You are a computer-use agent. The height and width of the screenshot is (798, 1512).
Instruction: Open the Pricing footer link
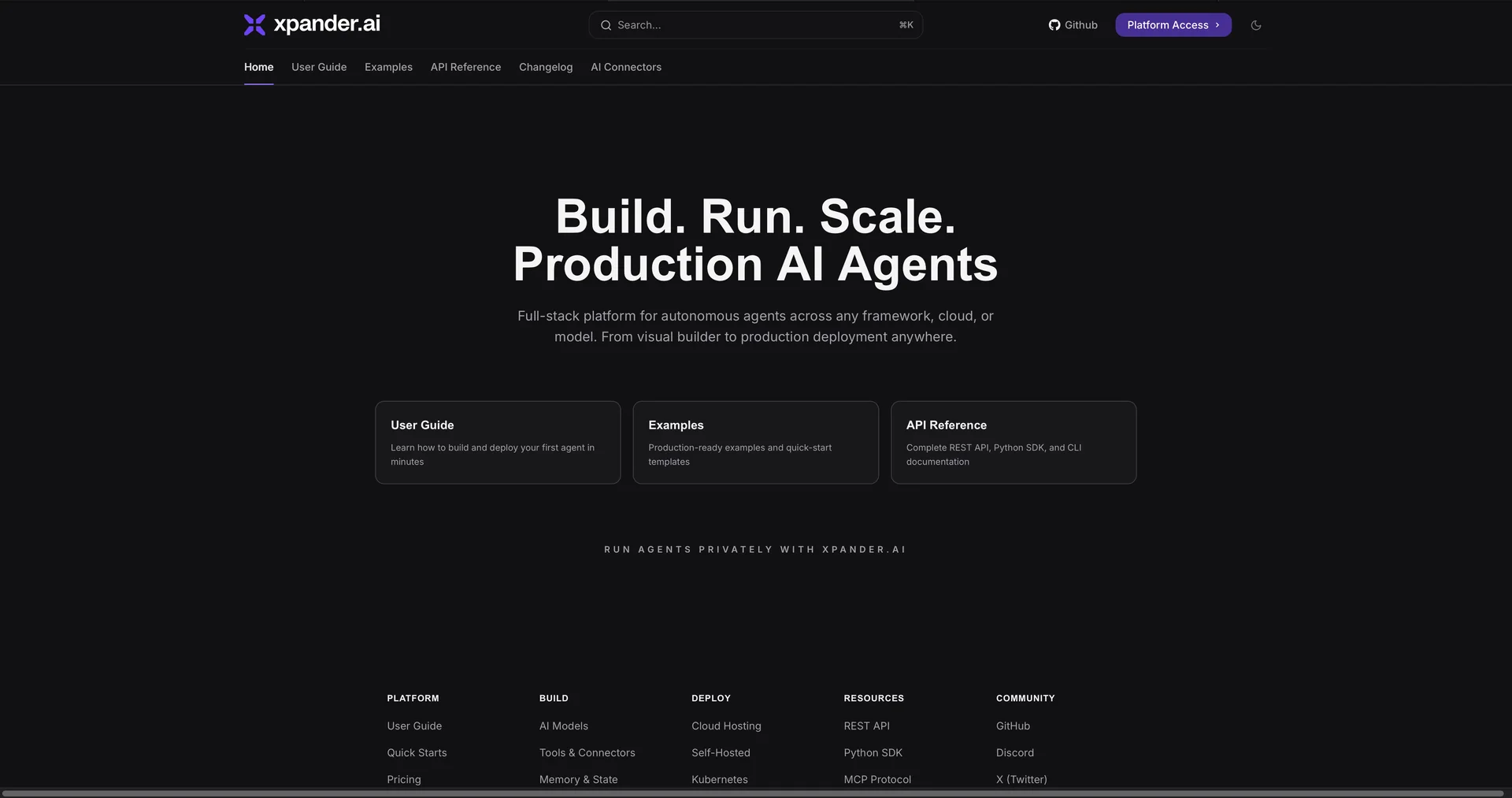pyautogui.click(x=404, y=780)
